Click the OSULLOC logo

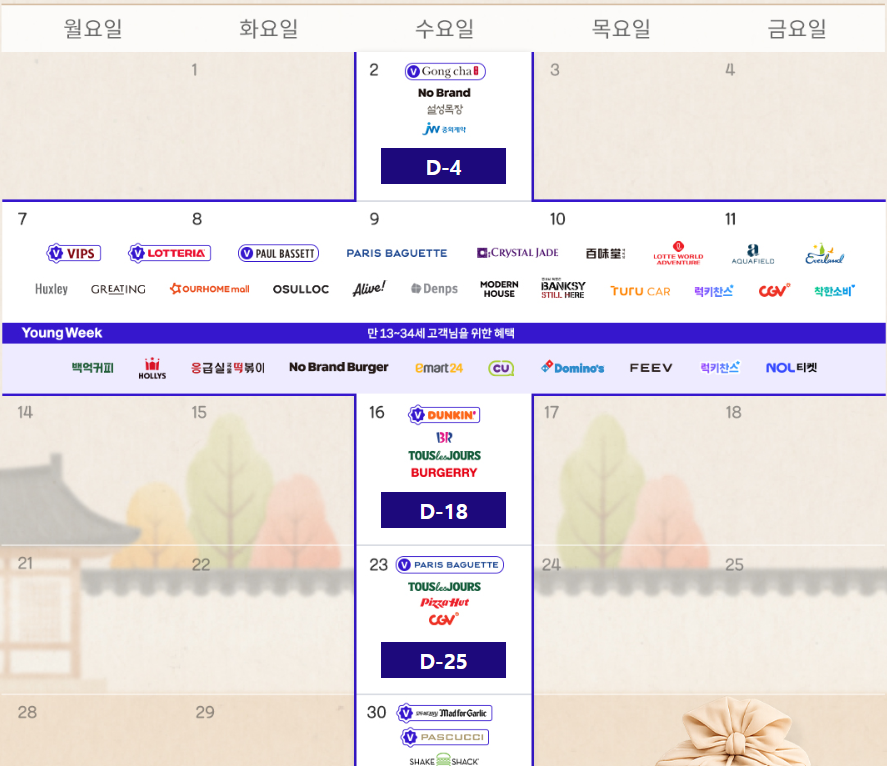click(x=301, y=290)
